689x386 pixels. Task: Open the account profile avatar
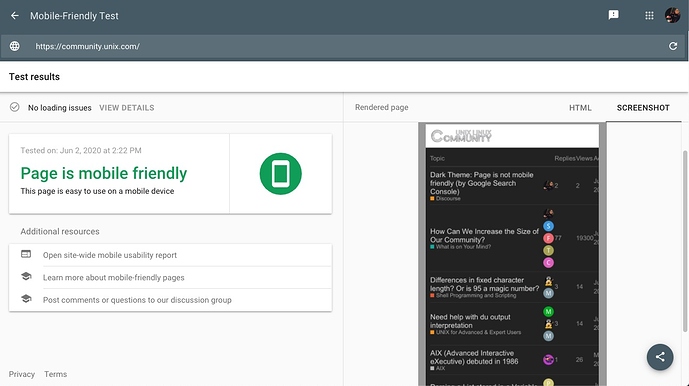click(x=672, y=15)
